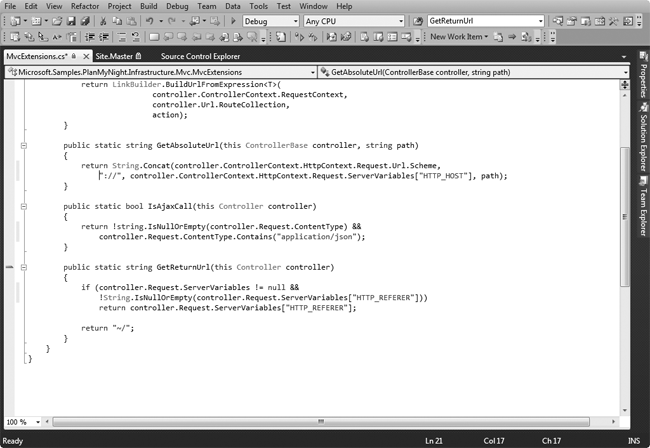Click the "HTTP_HOST" string in code
Image resolution: width=650 pixels, height=448 pixels.
445,176
